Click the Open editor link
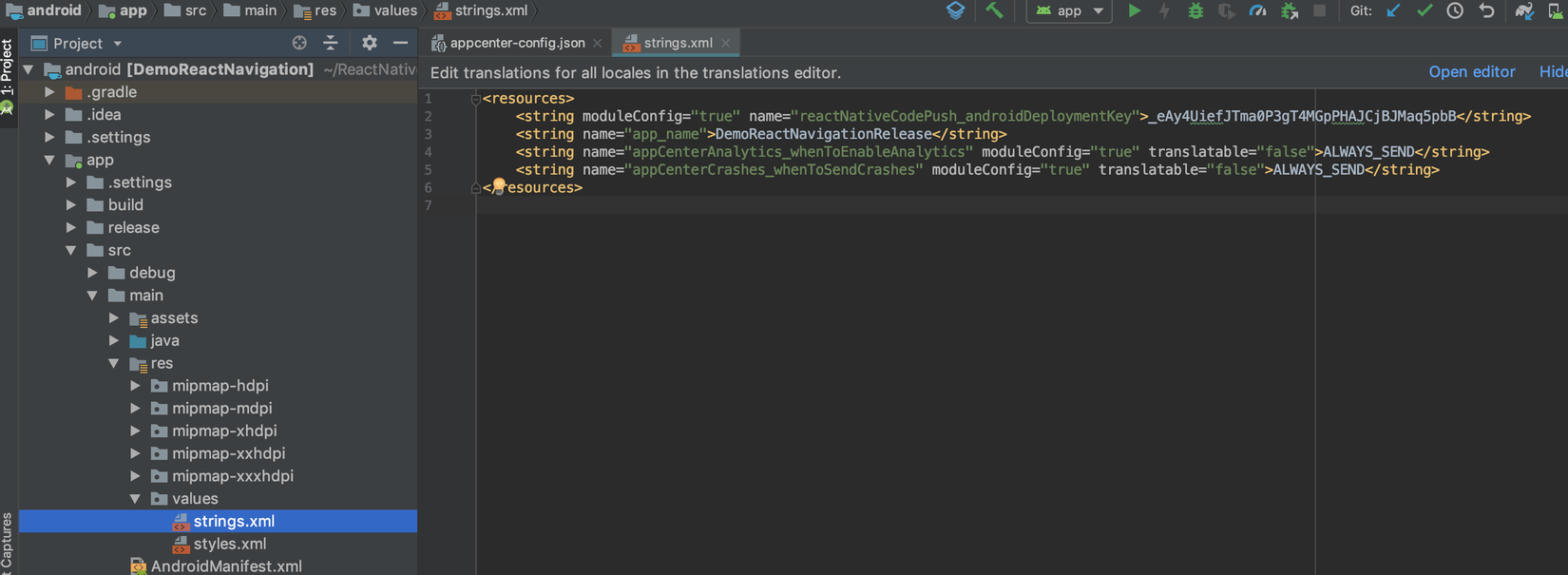Viewport: 1568px width, 575px height. pos(1472,72)
